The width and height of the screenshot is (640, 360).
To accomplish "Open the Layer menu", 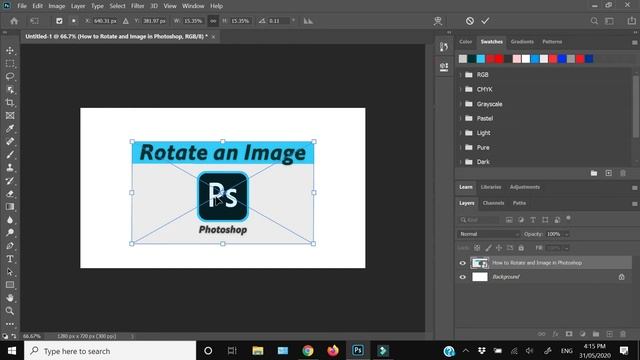I will (x=78, y=6).
